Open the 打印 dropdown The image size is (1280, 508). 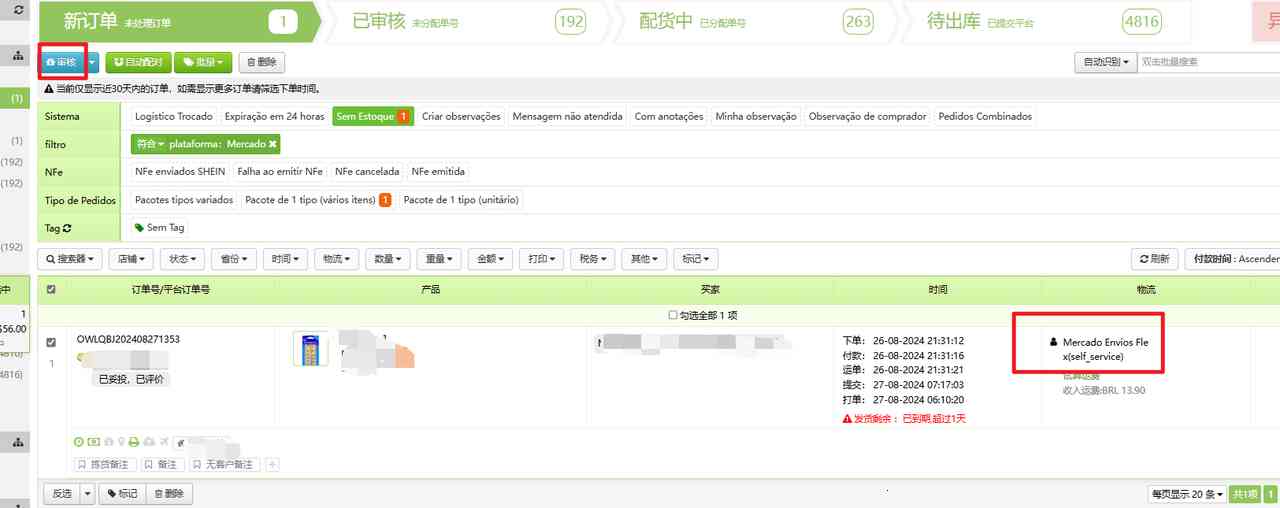pyautogui.click(x=542, y=259)
